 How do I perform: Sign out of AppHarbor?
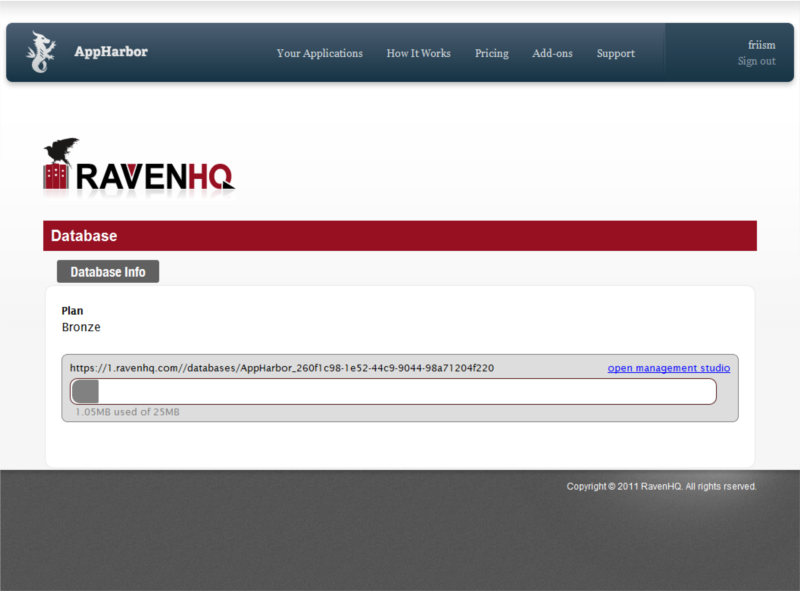tap(757, 61)
